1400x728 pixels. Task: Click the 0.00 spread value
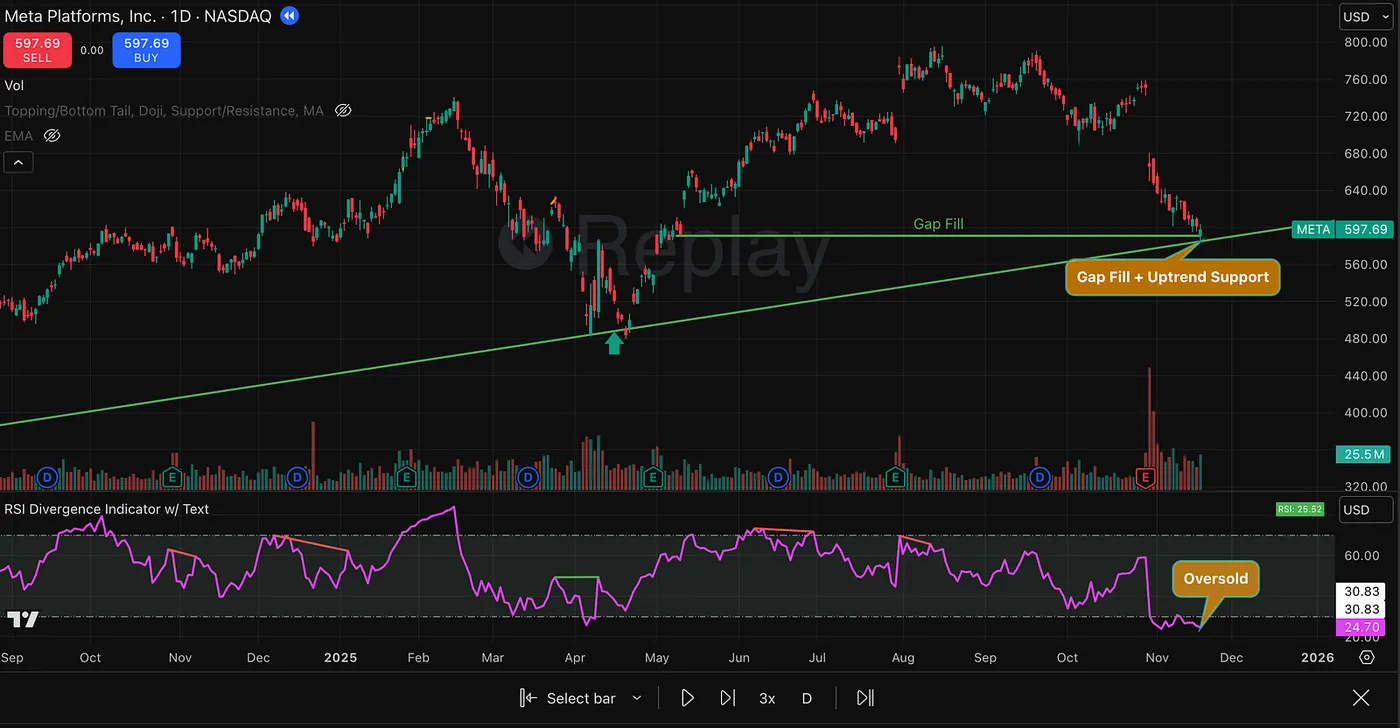tap(91, 50)
